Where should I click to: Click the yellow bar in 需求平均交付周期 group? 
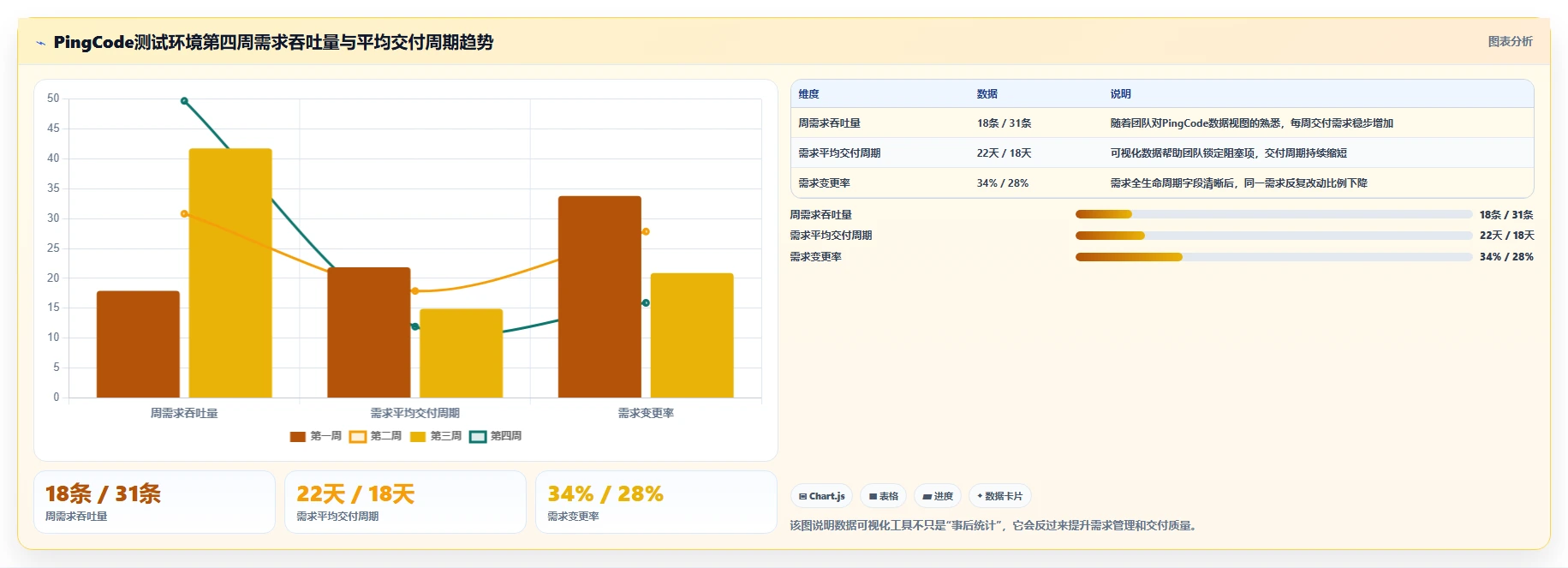coord(461,353)
